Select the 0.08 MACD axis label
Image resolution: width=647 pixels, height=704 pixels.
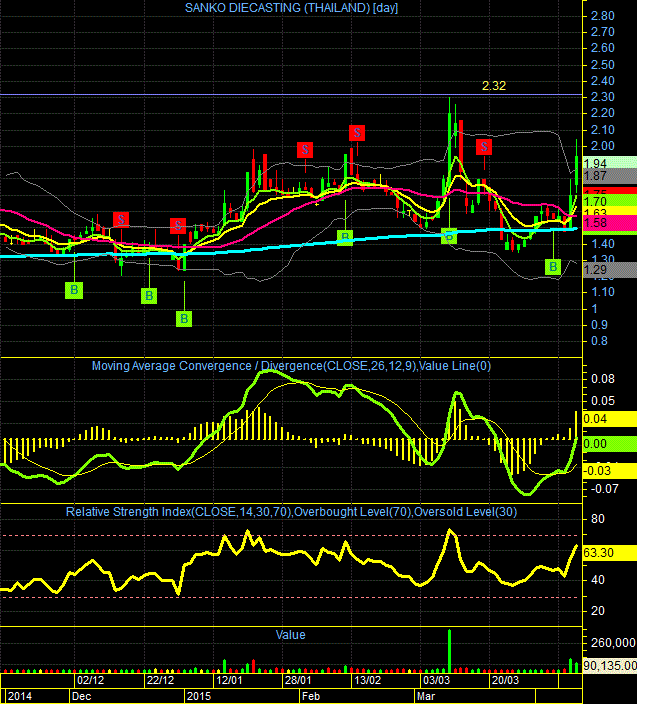(x=603, y=378)
